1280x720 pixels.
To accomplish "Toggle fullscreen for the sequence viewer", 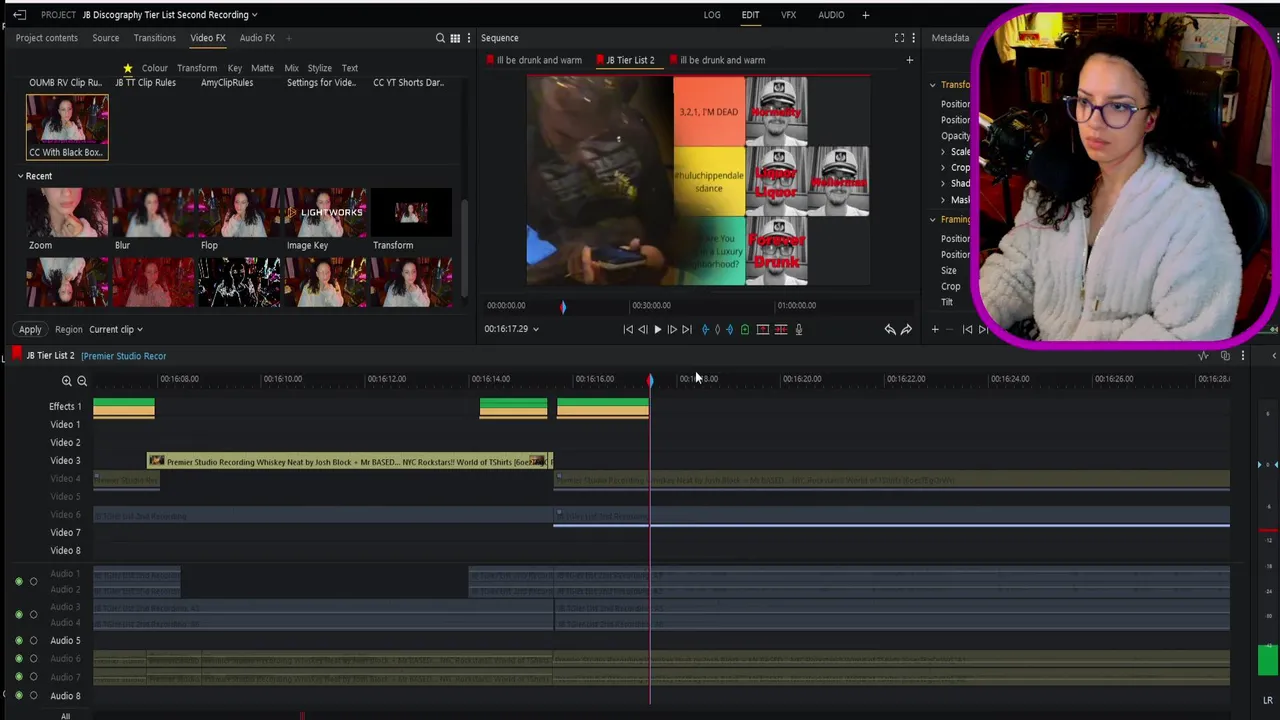I will [x=899, y=38].
